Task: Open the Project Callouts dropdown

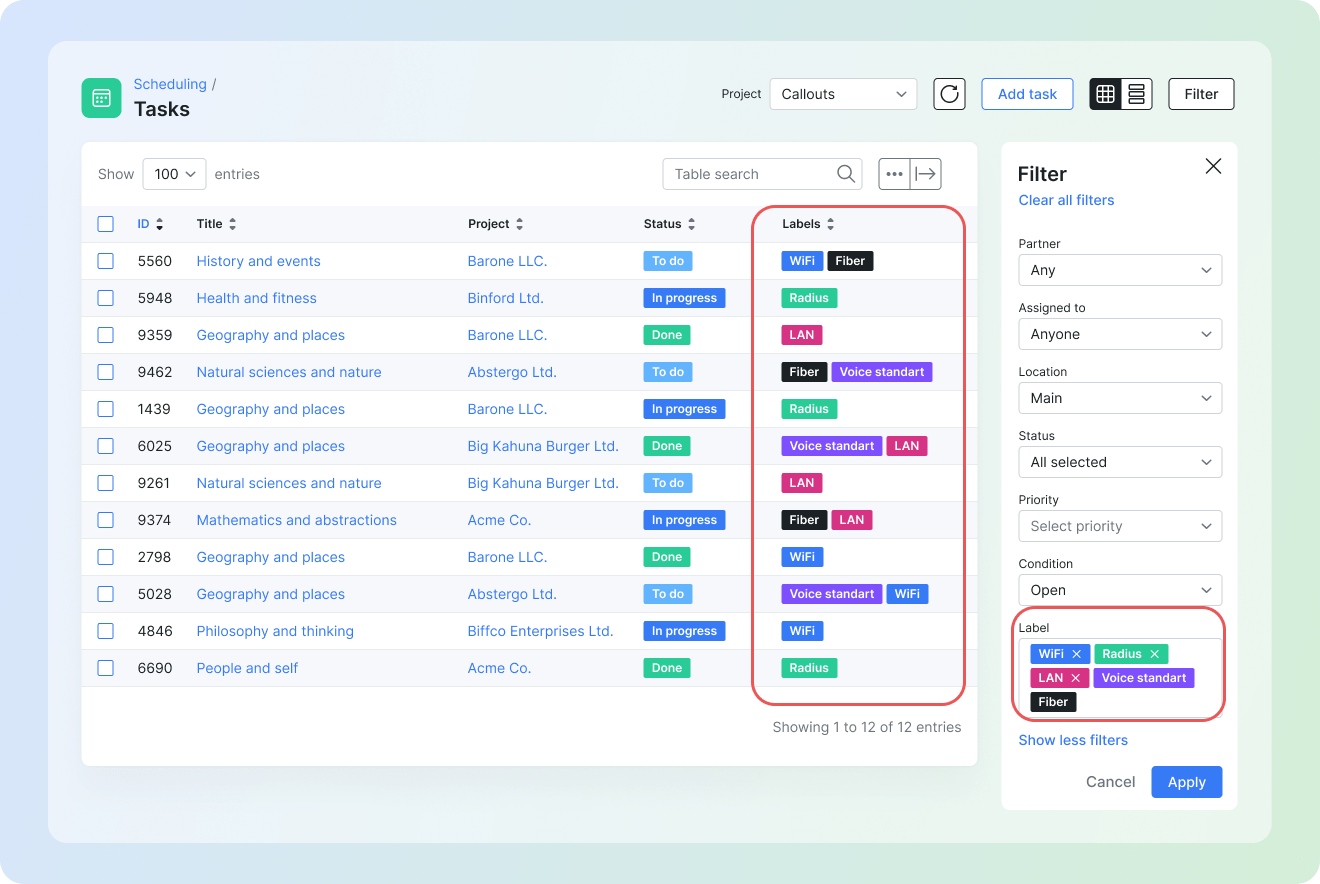Action: click(843, 94)
